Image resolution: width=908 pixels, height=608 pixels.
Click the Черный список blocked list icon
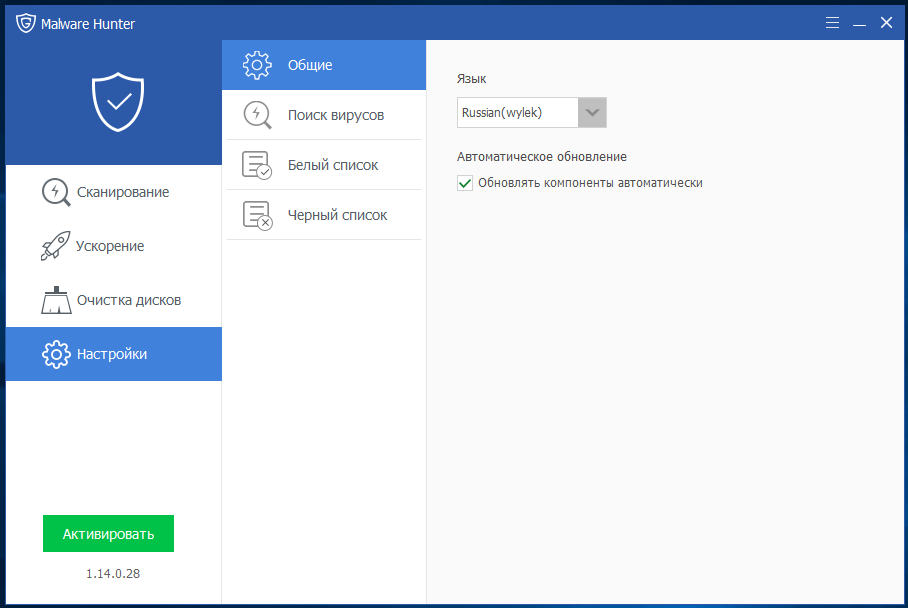[257, 215]
